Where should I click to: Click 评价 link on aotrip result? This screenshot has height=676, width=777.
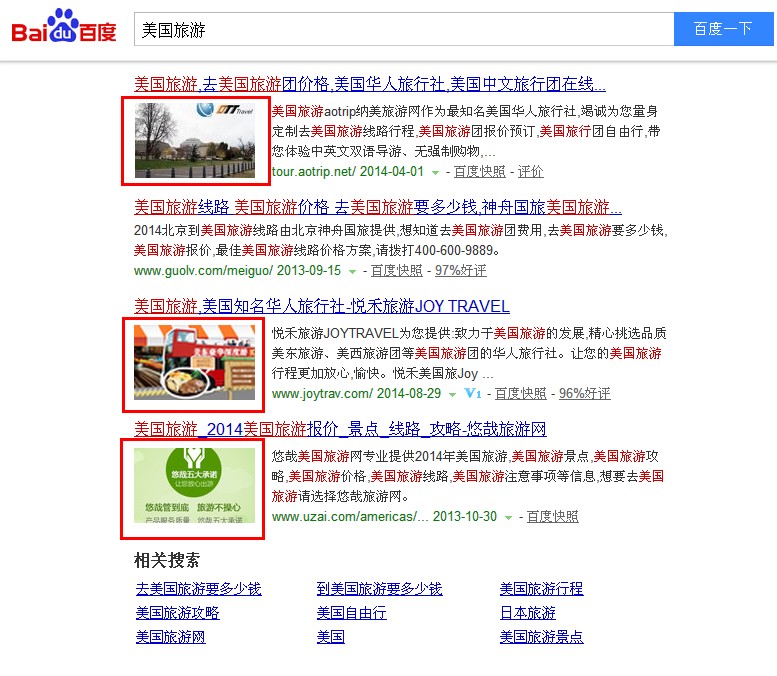coord(530,172)
